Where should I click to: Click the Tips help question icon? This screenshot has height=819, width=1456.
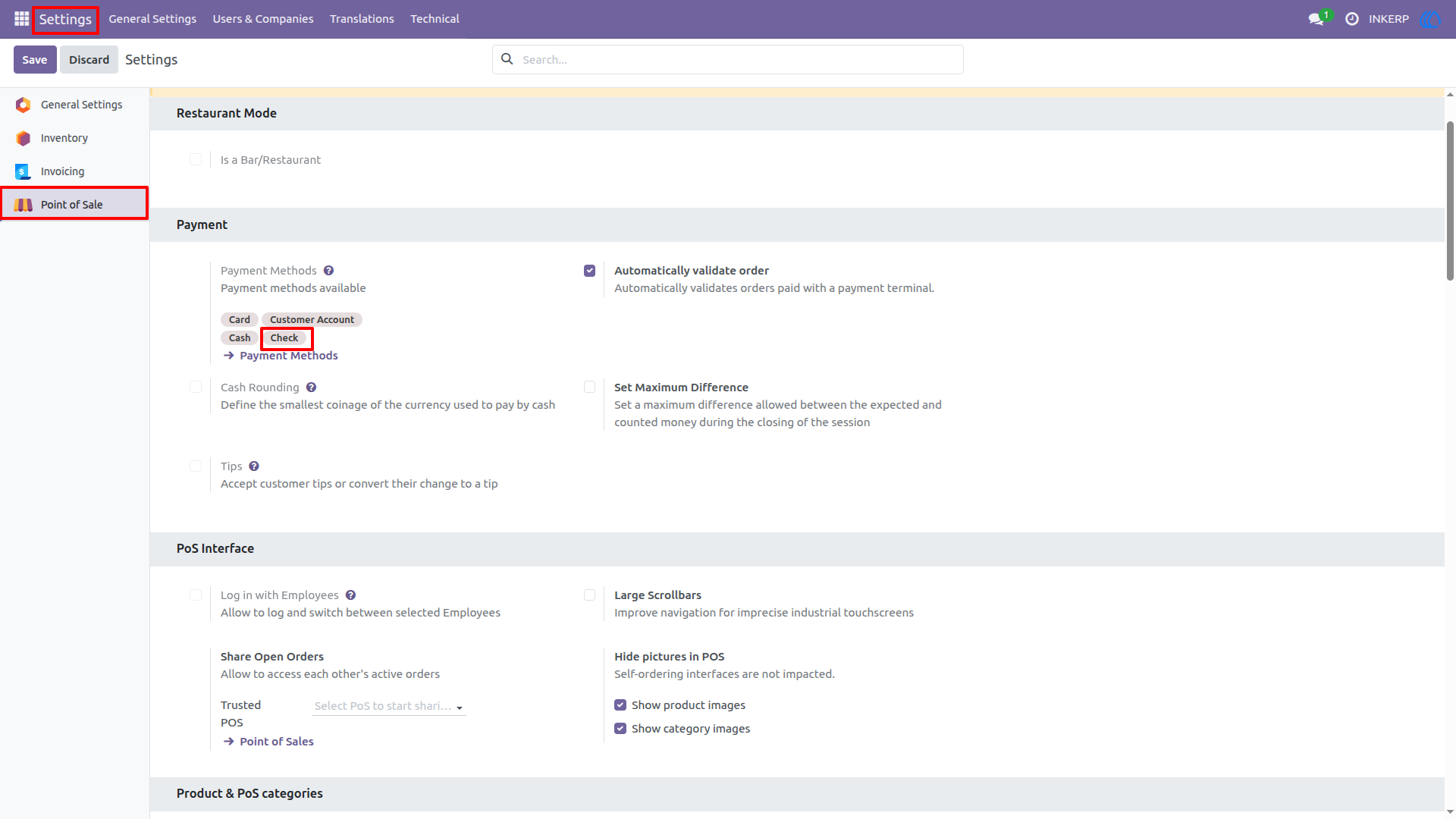click(254, 466)
